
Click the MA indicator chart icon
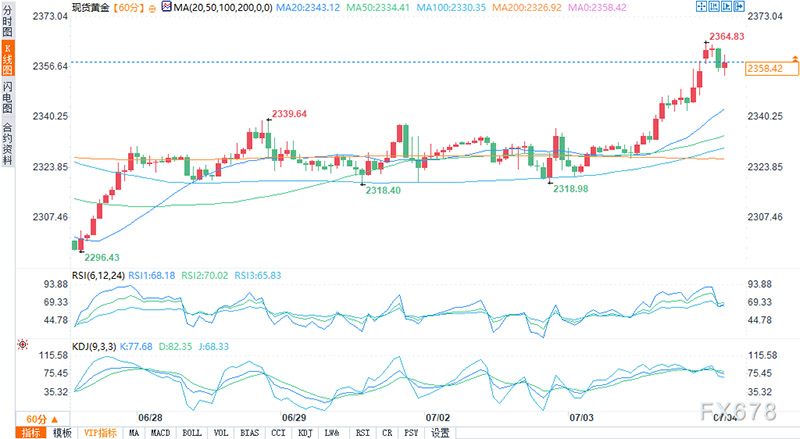point(166,7)
